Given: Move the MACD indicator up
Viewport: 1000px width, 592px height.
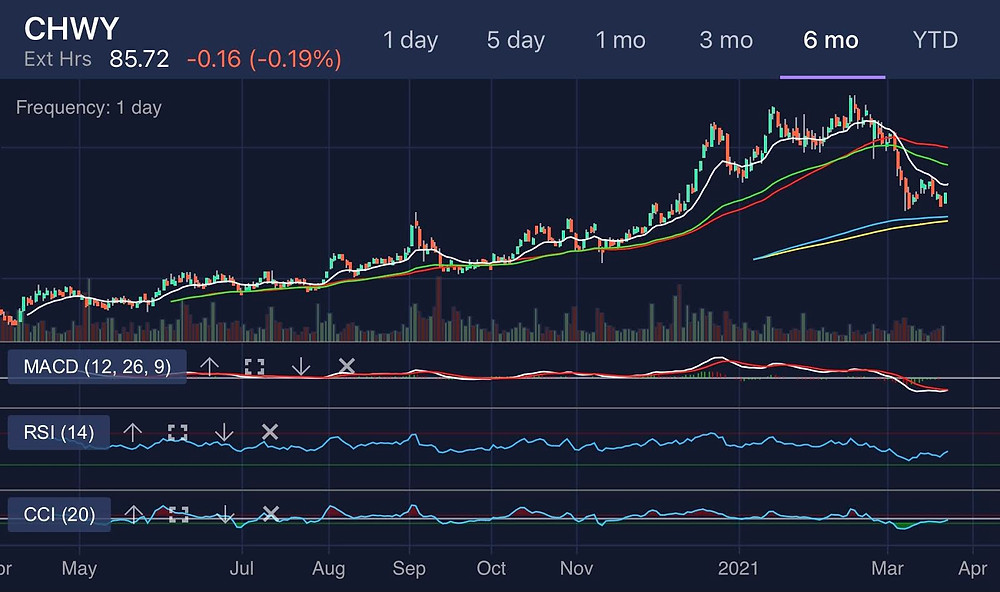Looking at the screenshot, I should pyautogui.click(x=209, y=366).
